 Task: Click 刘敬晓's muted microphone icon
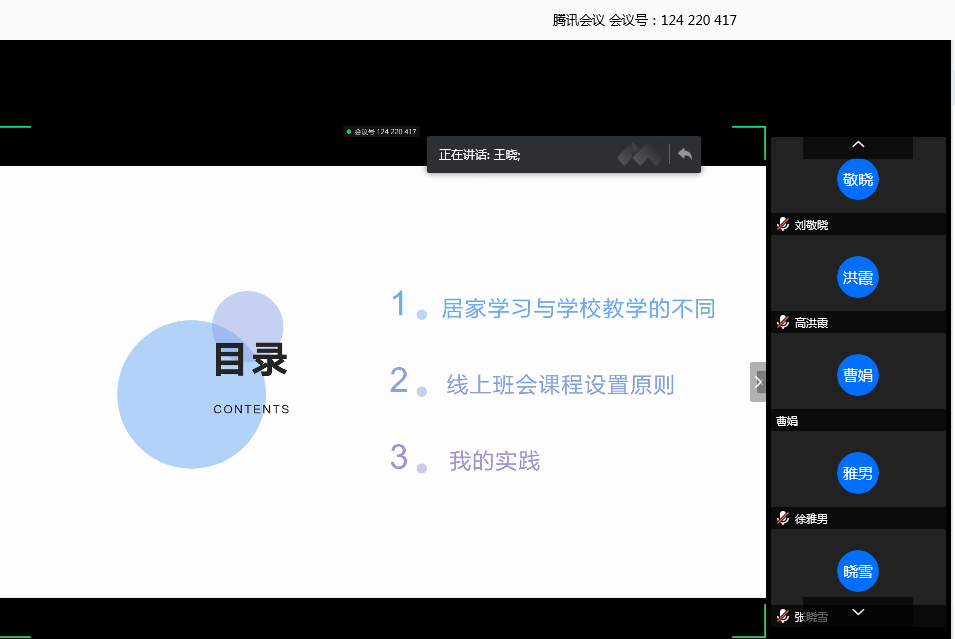[783, 225]
